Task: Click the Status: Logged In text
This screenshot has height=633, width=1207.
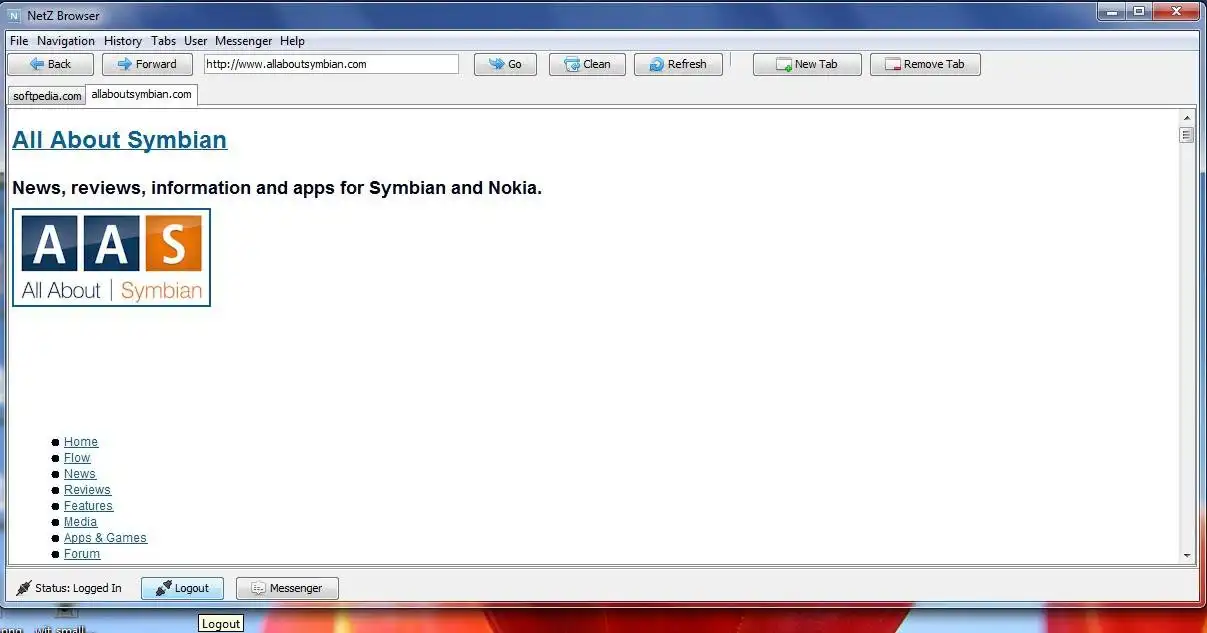Action: coord(78,588)
